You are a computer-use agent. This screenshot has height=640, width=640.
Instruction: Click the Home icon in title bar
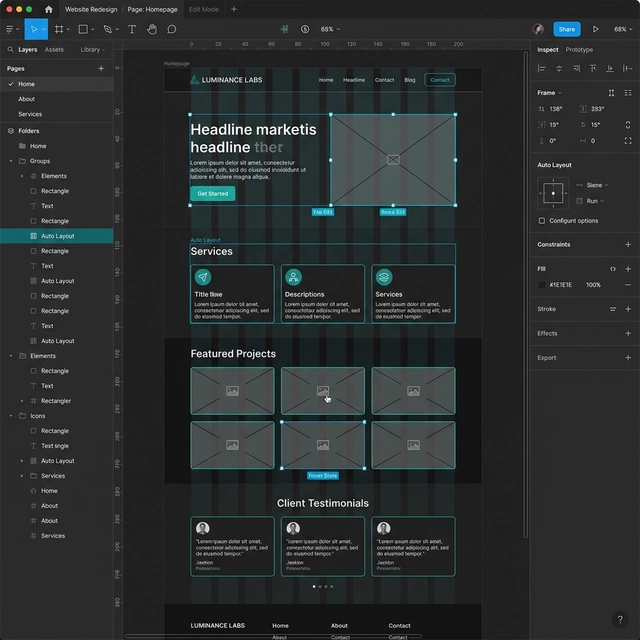point(49,9)
